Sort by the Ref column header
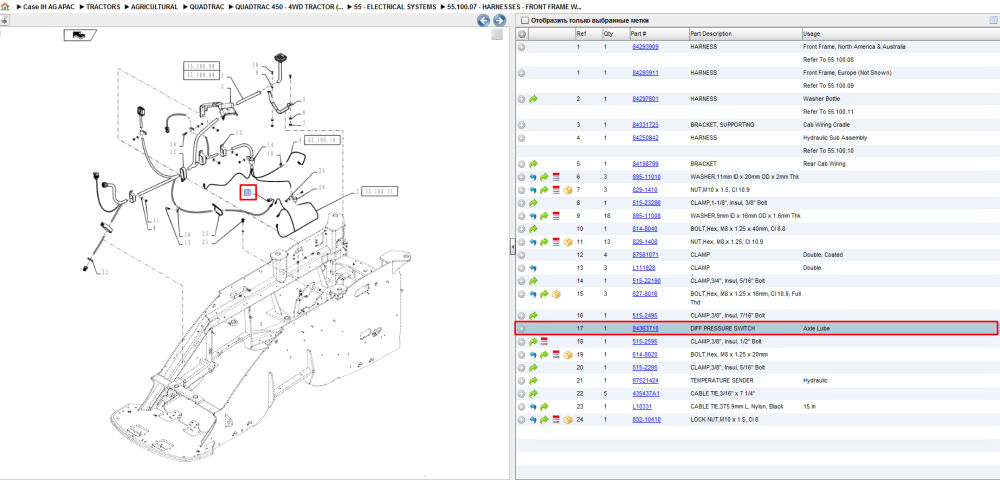This screenshot has width=1000, height=480. 587,34
